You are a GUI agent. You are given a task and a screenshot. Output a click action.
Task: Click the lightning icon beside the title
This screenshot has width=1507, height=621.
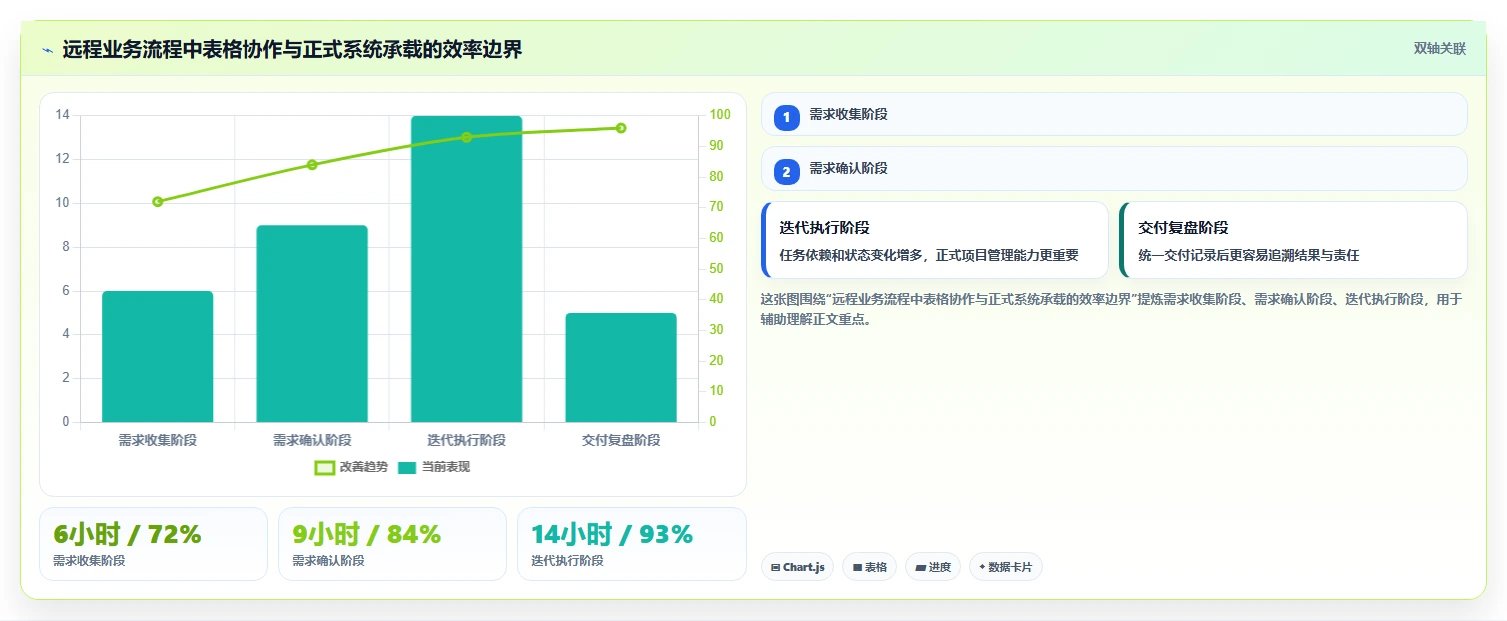point(48,50)
